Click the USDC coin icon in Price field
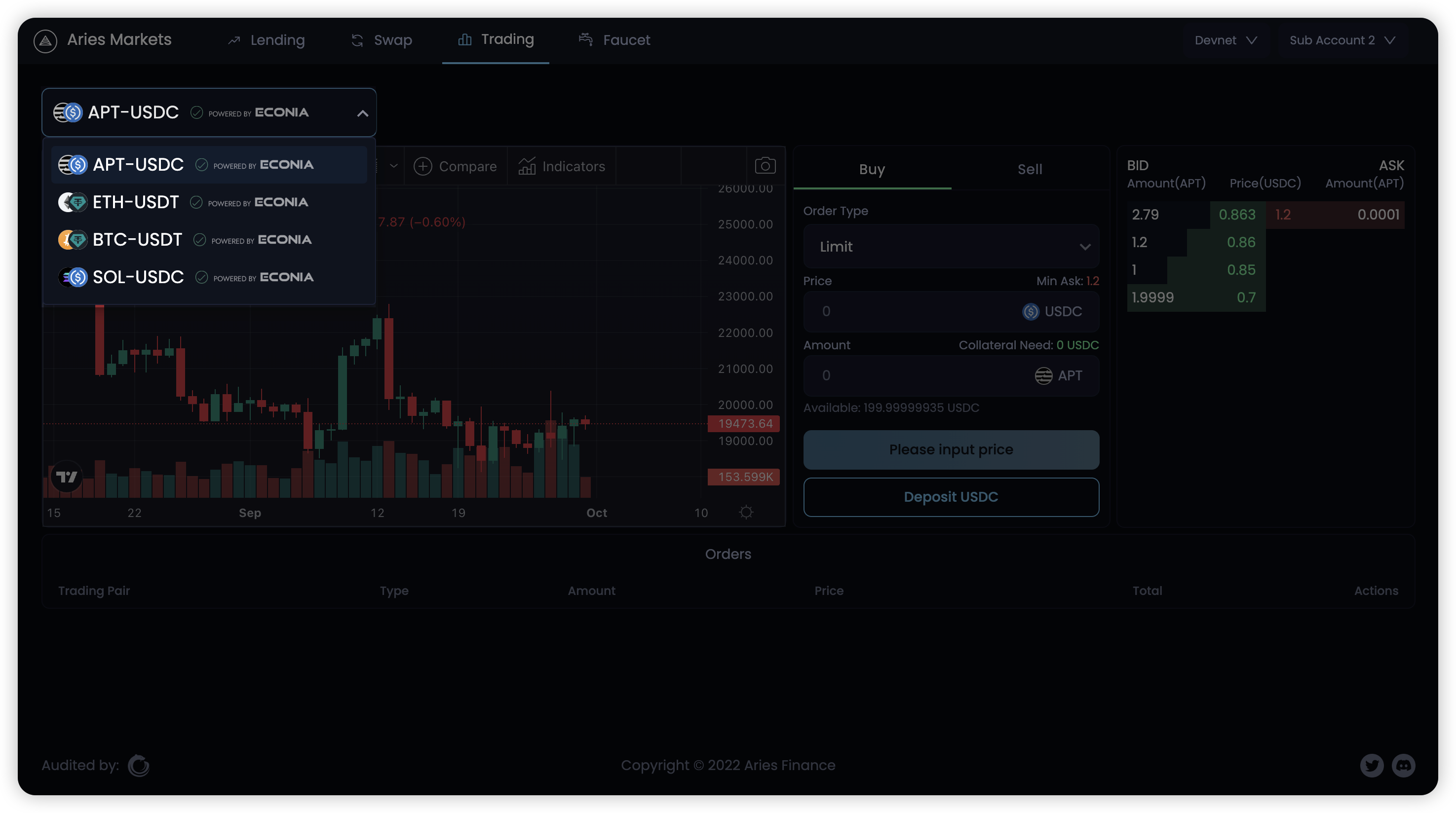The height and width of the screenshot is (813, 1456). point(1031,311)
